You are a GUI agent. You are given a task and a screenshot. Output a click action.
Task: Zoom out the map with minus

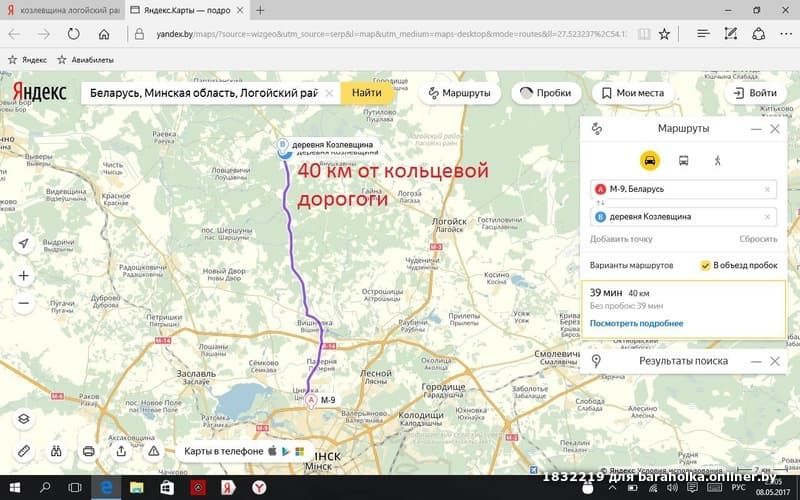(23, 303)
